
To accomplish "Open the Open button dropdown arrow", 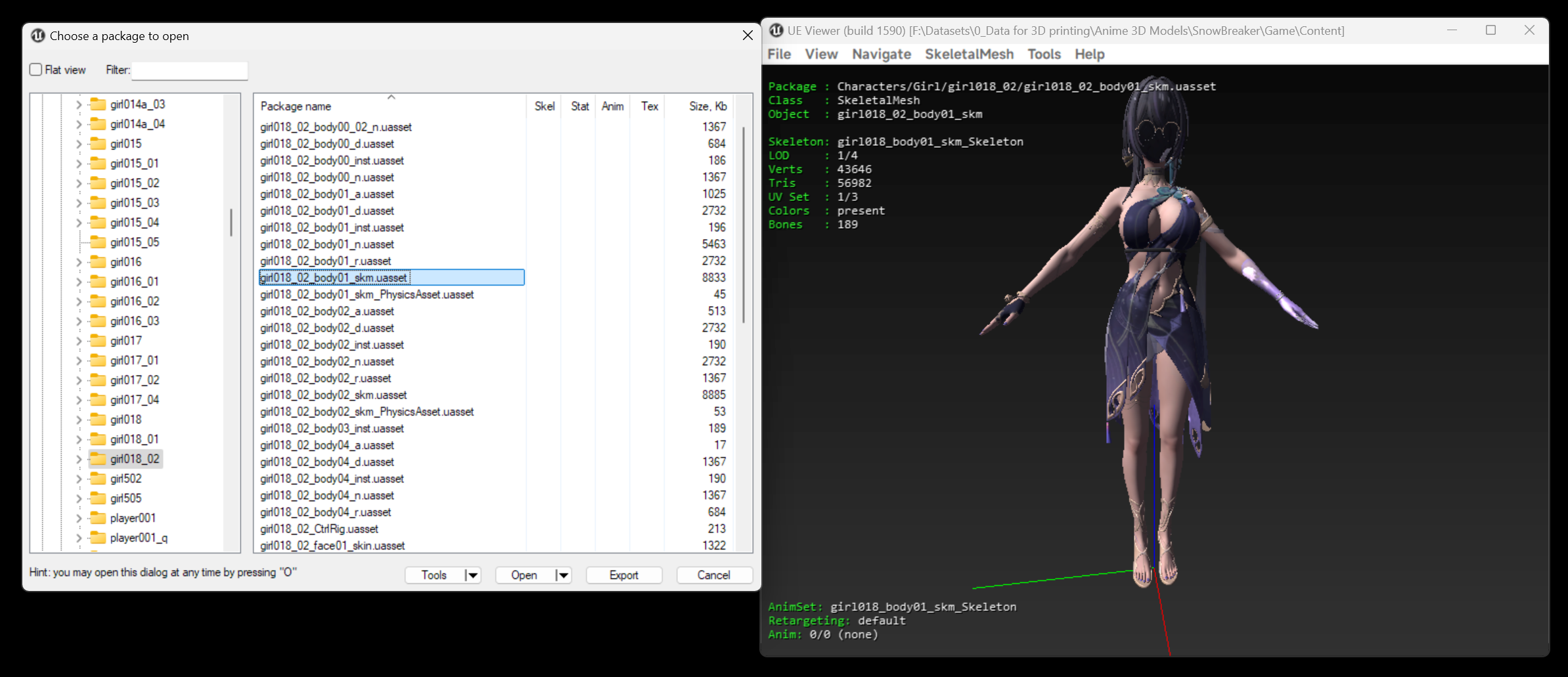I will pyautogui.click(x=563, y=575).
